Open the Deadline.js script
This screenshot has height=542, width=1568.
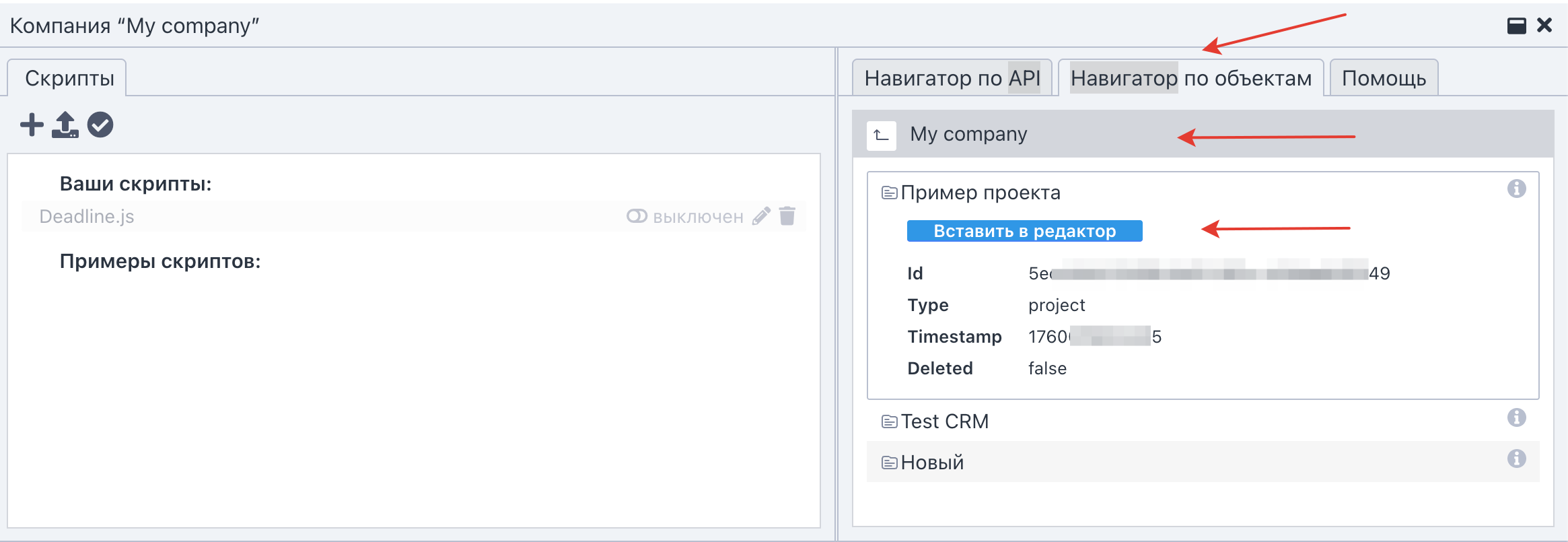[87, 217]
